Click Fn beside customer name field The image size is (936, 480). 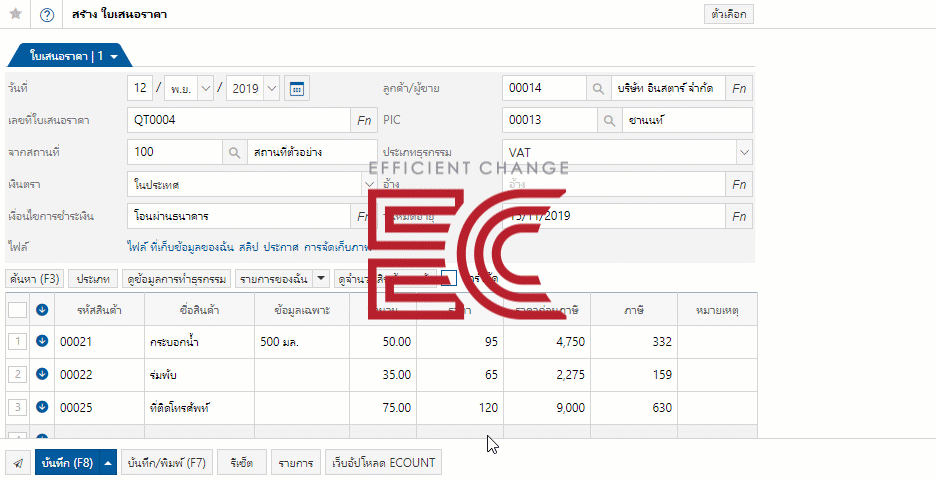point(739,88)
